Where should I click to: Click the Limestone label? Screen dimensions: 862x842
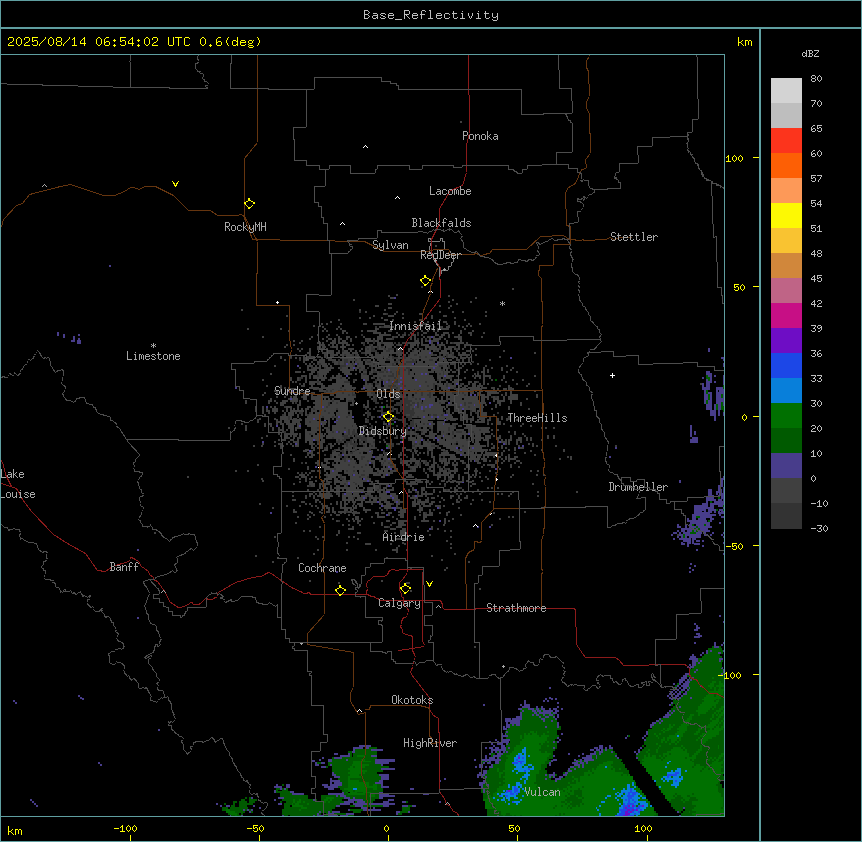click(x=153, y=356)
